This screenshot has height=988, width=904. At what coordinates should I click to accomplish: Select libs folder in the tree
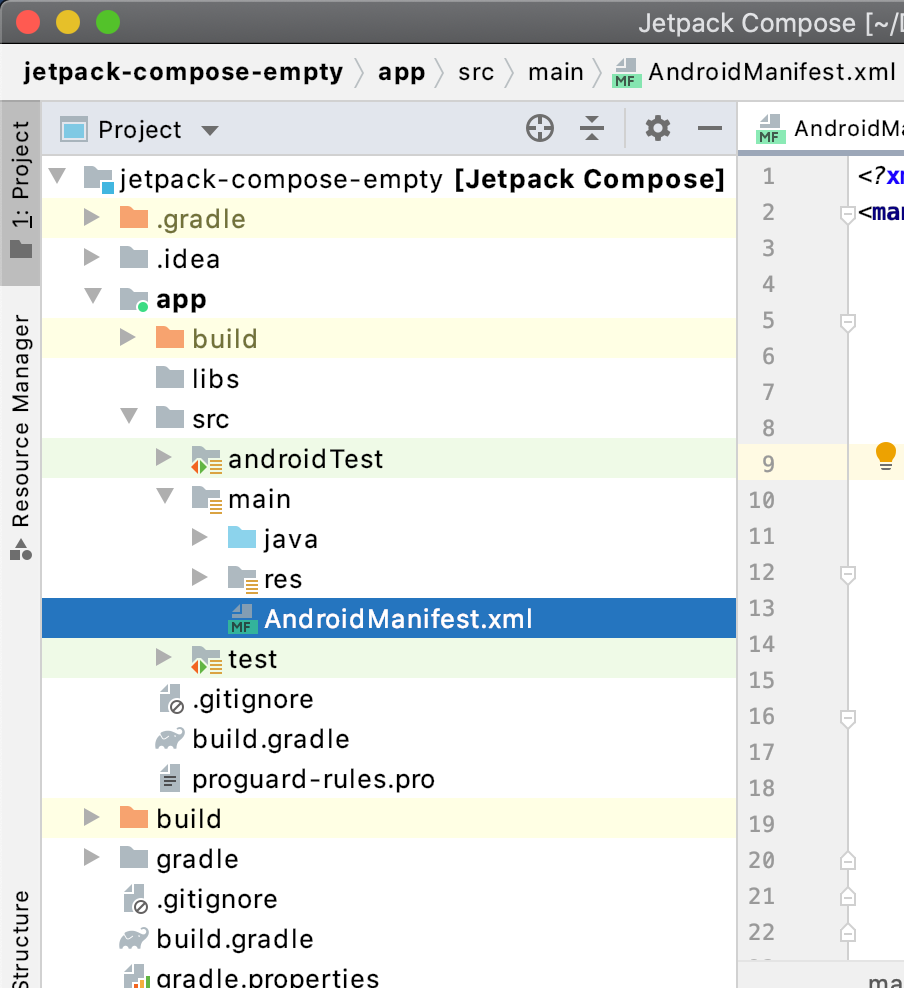click(x=389, y=379)
